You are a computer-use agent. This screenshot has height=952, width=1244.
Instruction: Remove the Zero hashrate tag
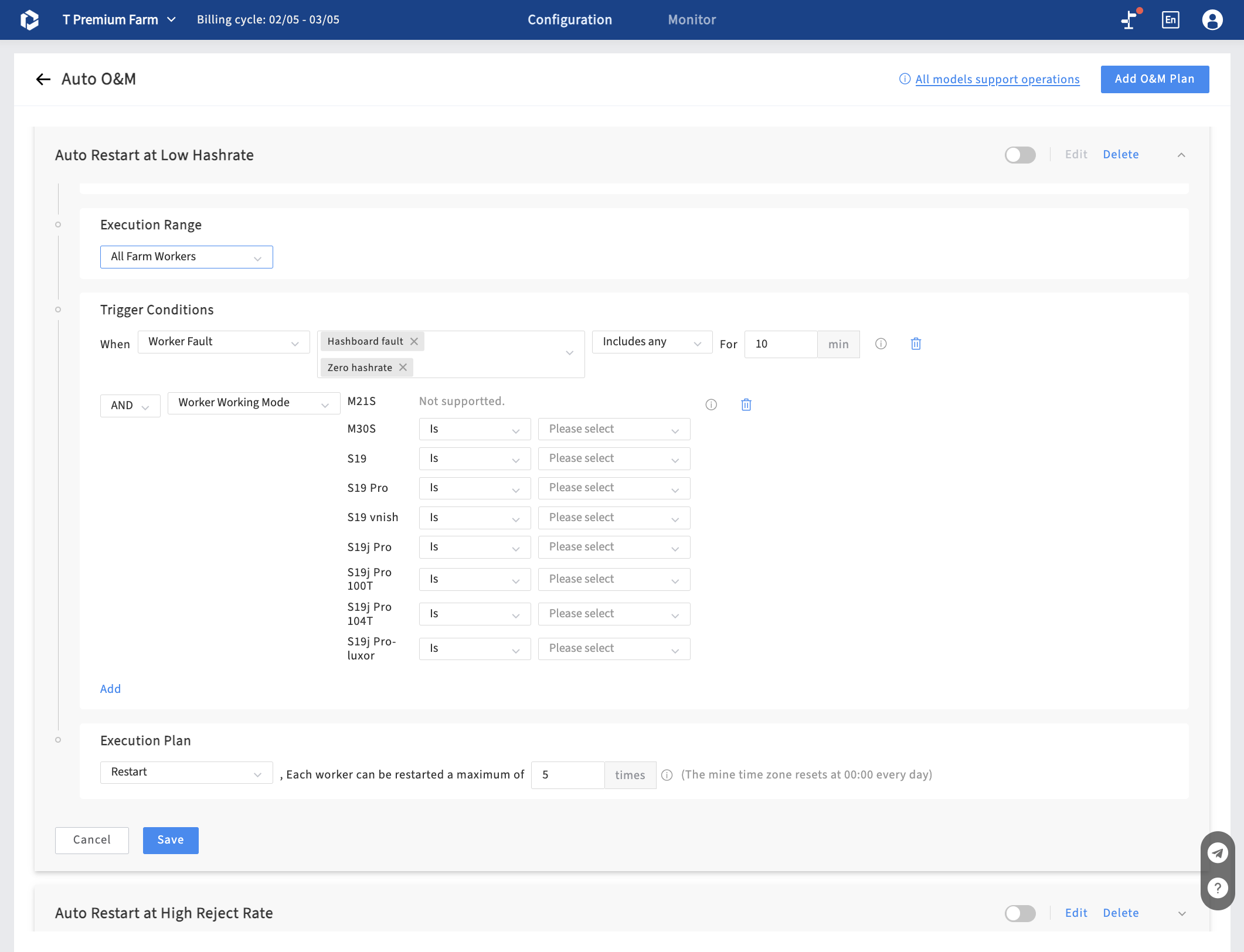tap(403, 368)
